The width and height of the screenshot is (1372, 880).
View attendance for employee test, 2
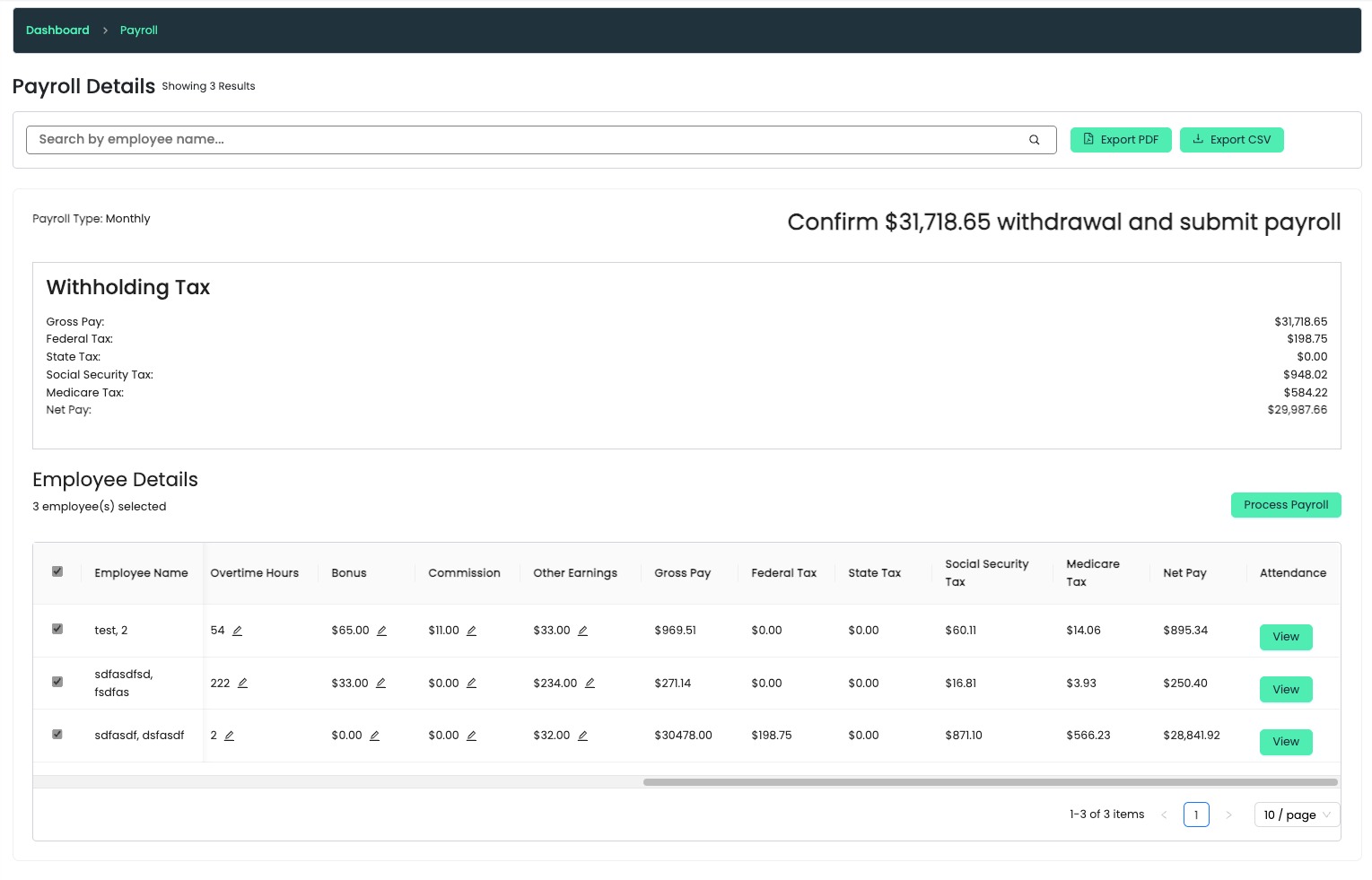(1286, 637)
